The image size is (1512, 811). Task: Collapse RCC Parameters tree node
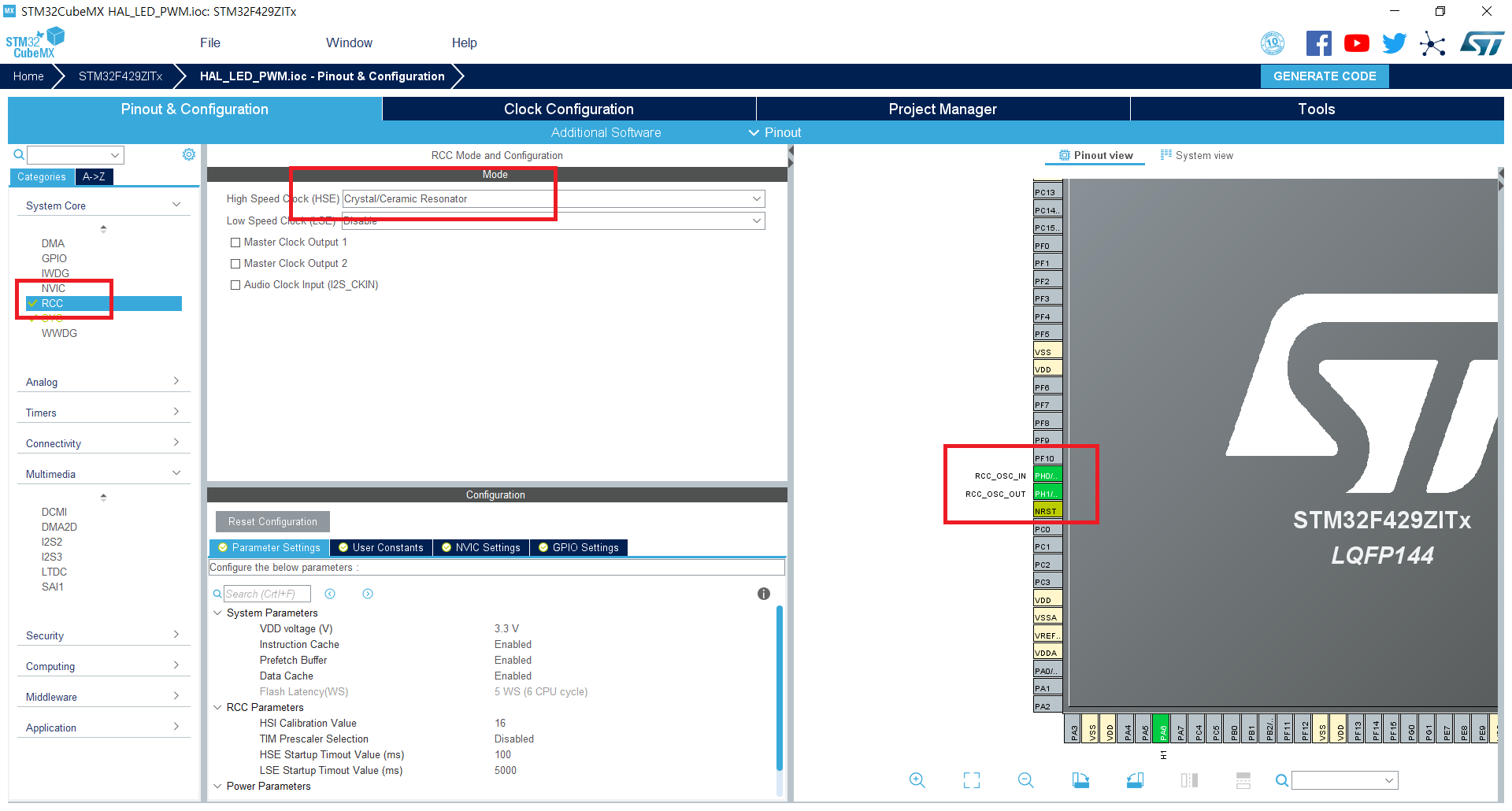coord(218,707)
